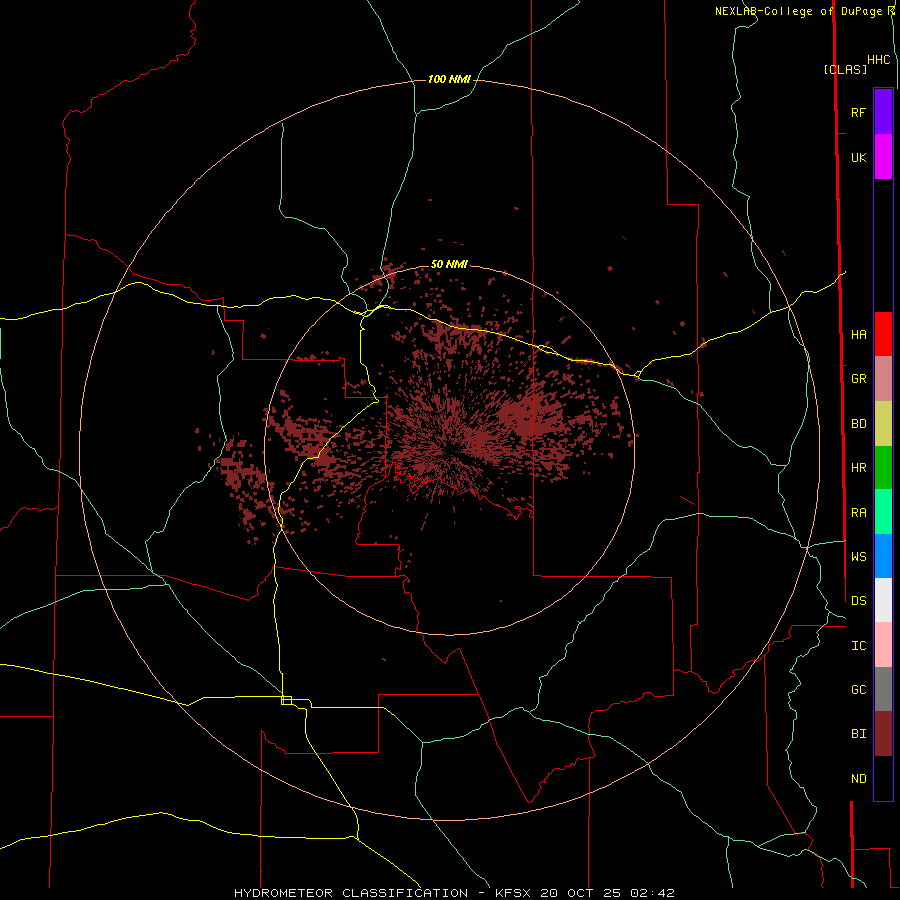Click the IC light pink legend swatch
Viewport: 900px width, 900px height.
[883, 645]
